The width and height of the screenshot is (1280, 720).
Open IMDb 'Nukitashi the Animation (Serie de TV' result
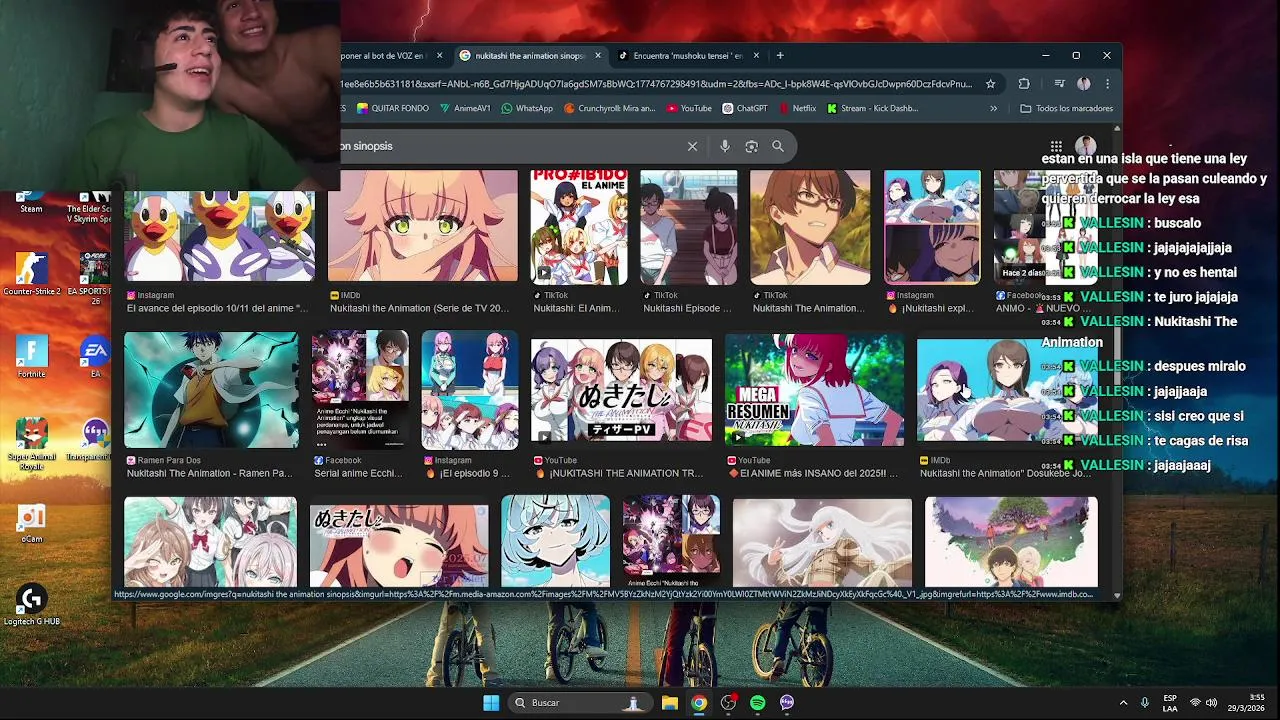pyautogui.click(x=423, y=228)
